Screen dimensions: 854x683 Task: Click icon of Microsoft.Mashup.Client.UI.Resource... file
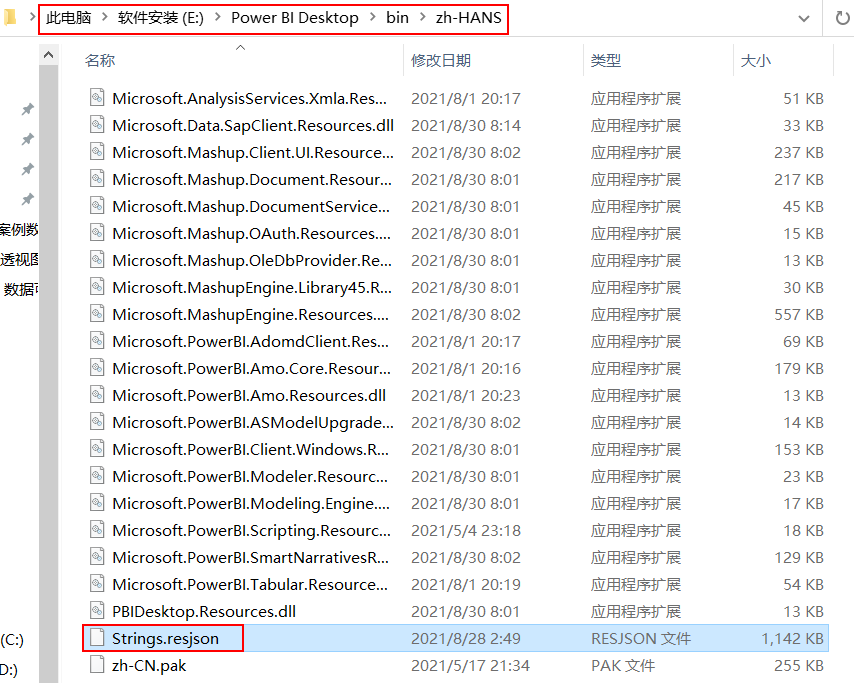click(x=97, y=152)
